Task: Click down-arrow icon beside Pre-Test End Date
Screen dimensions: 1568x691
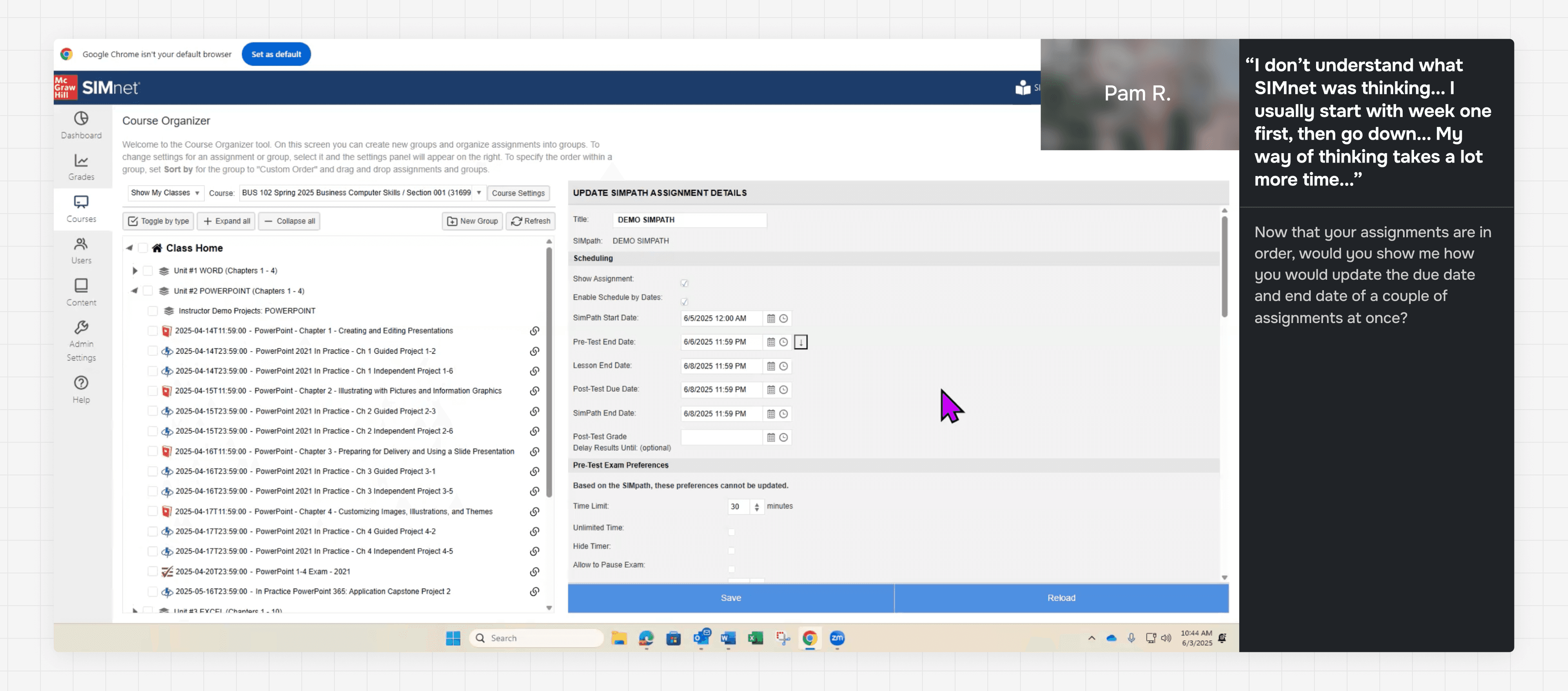Action: [800, 342]
